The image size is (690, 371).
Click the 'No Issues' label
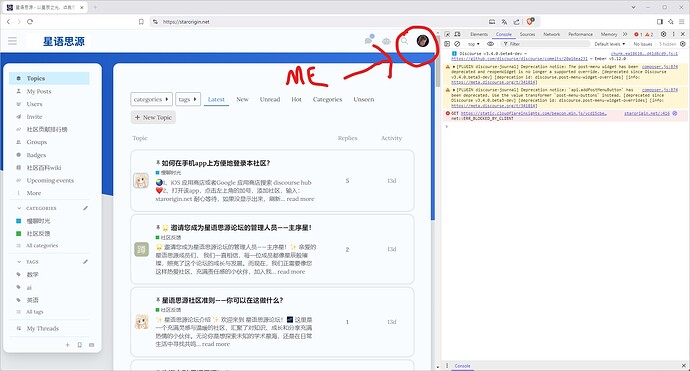[643, 44]
